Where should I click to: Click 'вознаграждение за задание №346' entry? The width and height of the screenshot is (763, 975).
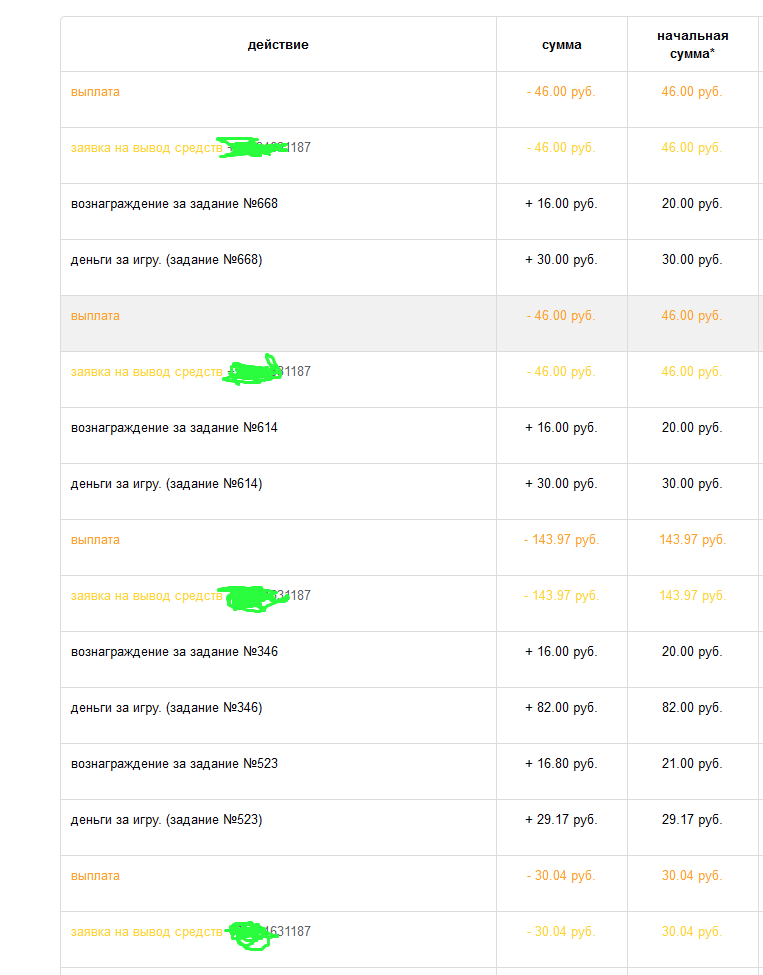(174, 652)
